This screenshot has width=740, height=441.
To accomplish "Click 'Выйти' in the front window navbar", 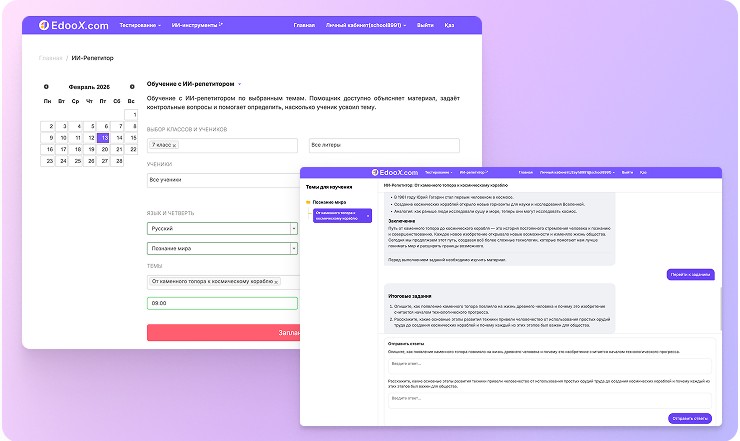I will [627, 172].
